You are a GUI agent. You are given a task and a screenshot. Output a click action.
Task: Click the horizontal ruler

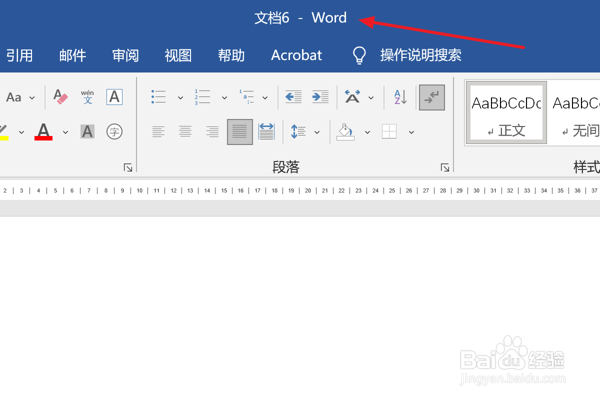pos(300,190)
